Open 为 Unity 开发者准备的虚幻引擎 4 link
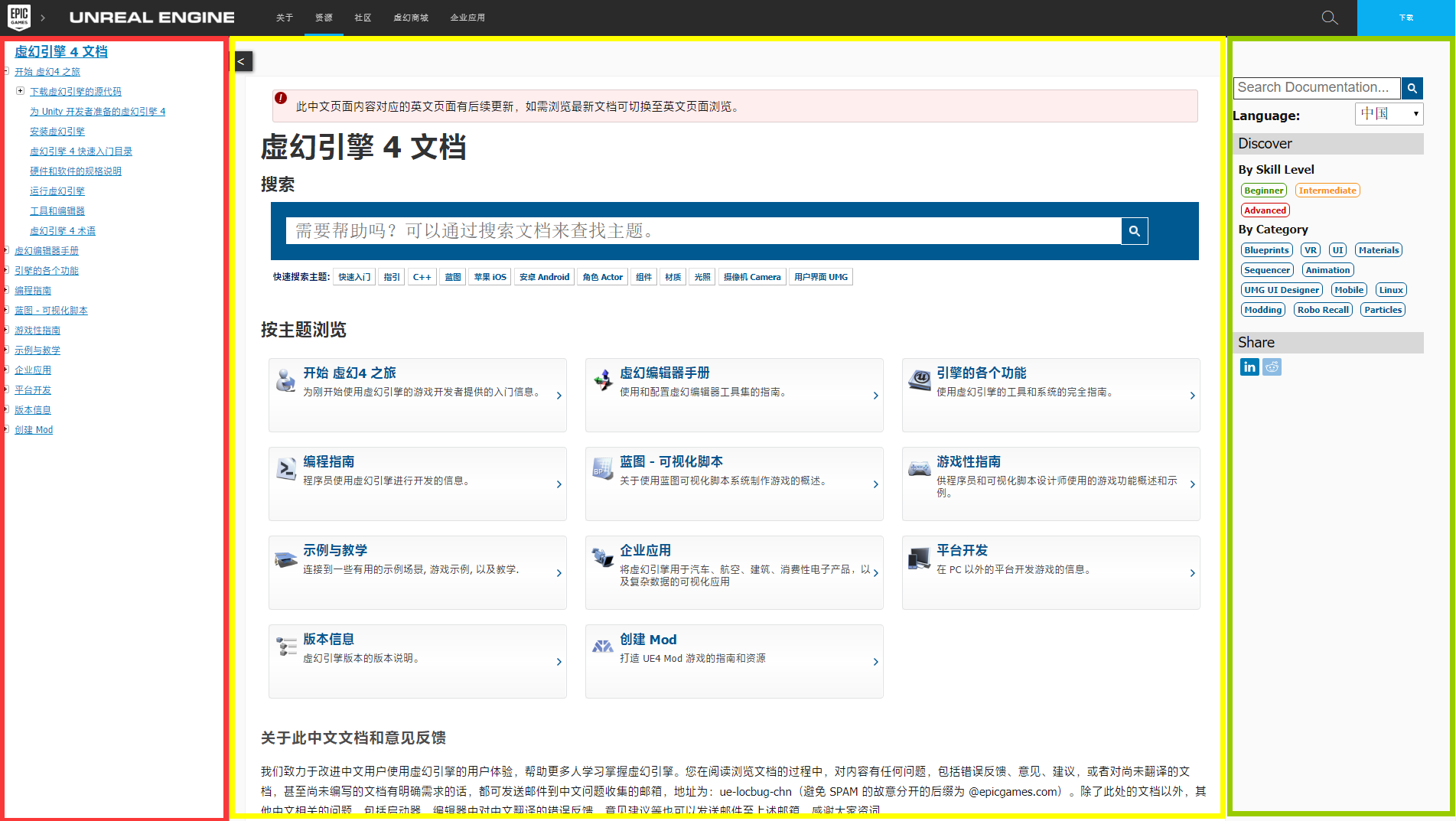 click(x=98, y=112)
